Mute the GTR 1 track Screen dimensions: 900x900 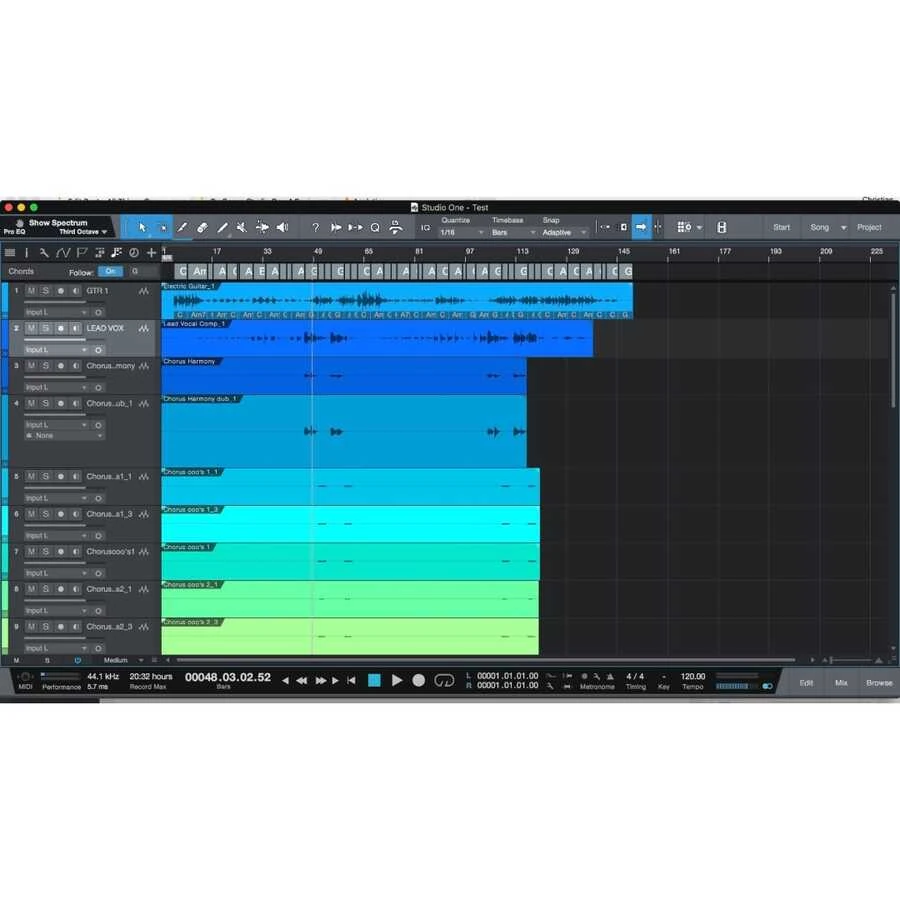coord(31,290)
